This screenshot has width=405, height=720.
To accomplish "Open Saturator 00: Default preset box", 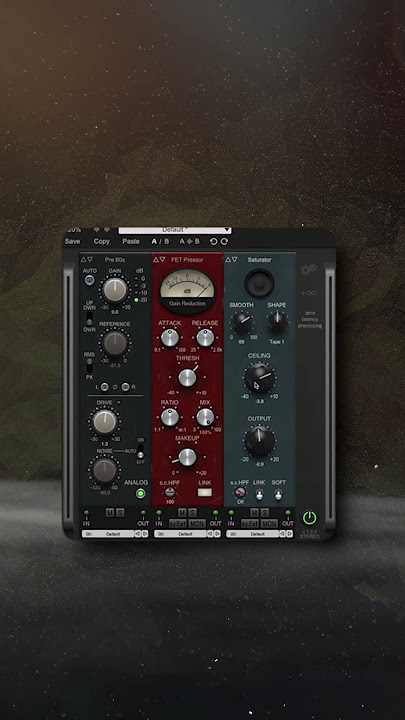I will coord(253,534).
